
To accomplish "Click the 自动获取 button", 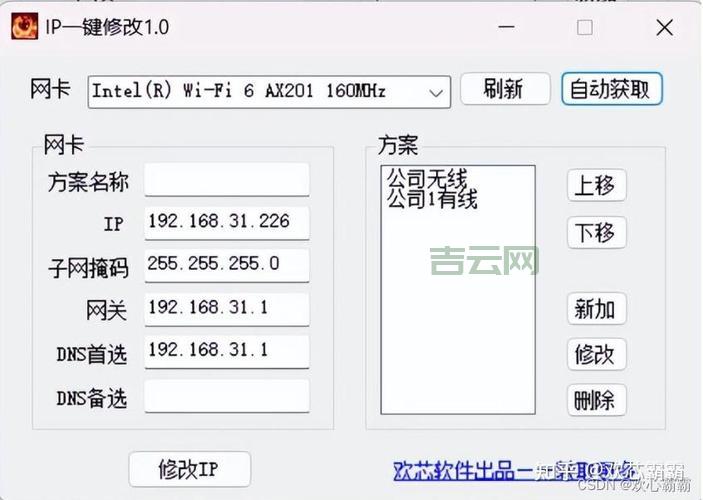I will click(612, 89).
